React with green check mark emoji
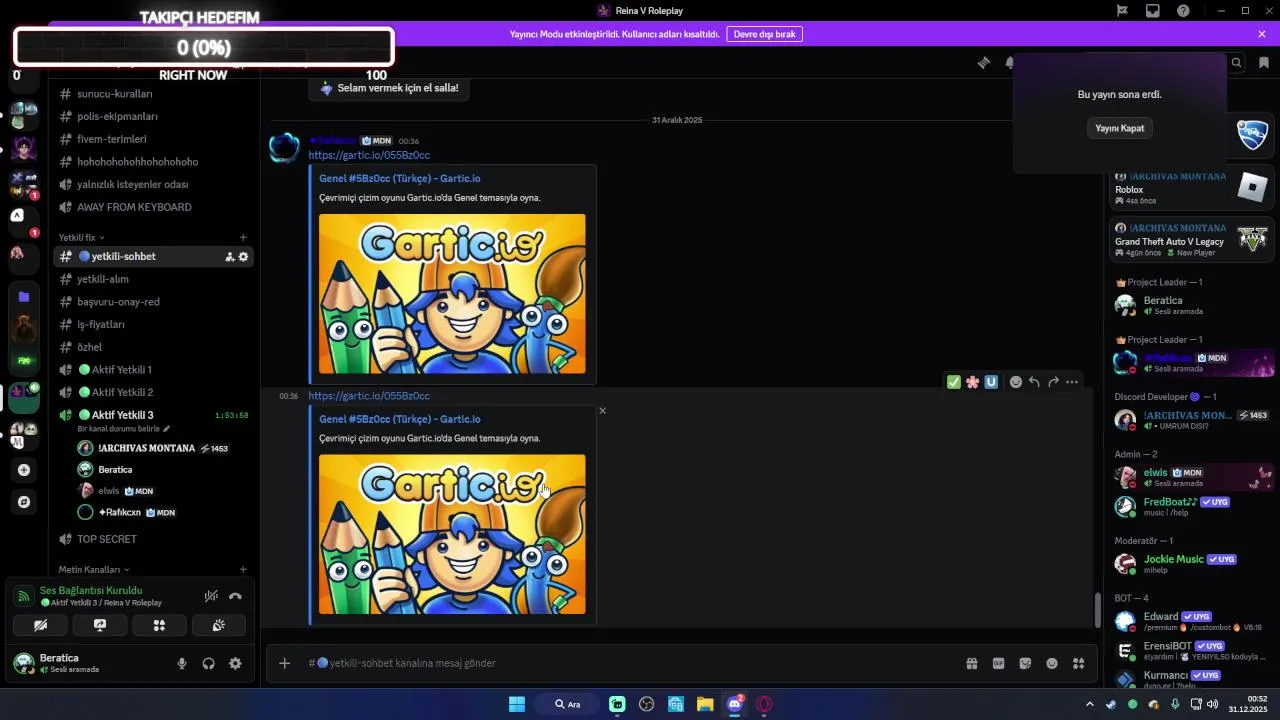 coord(954,382)
